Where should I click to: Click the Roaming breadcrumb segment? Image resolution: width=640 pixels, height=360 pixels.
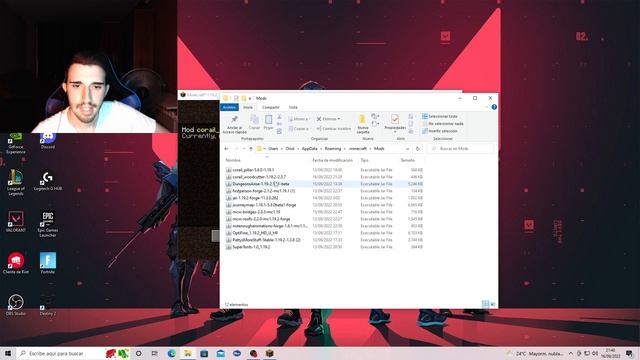pos(333,149)
